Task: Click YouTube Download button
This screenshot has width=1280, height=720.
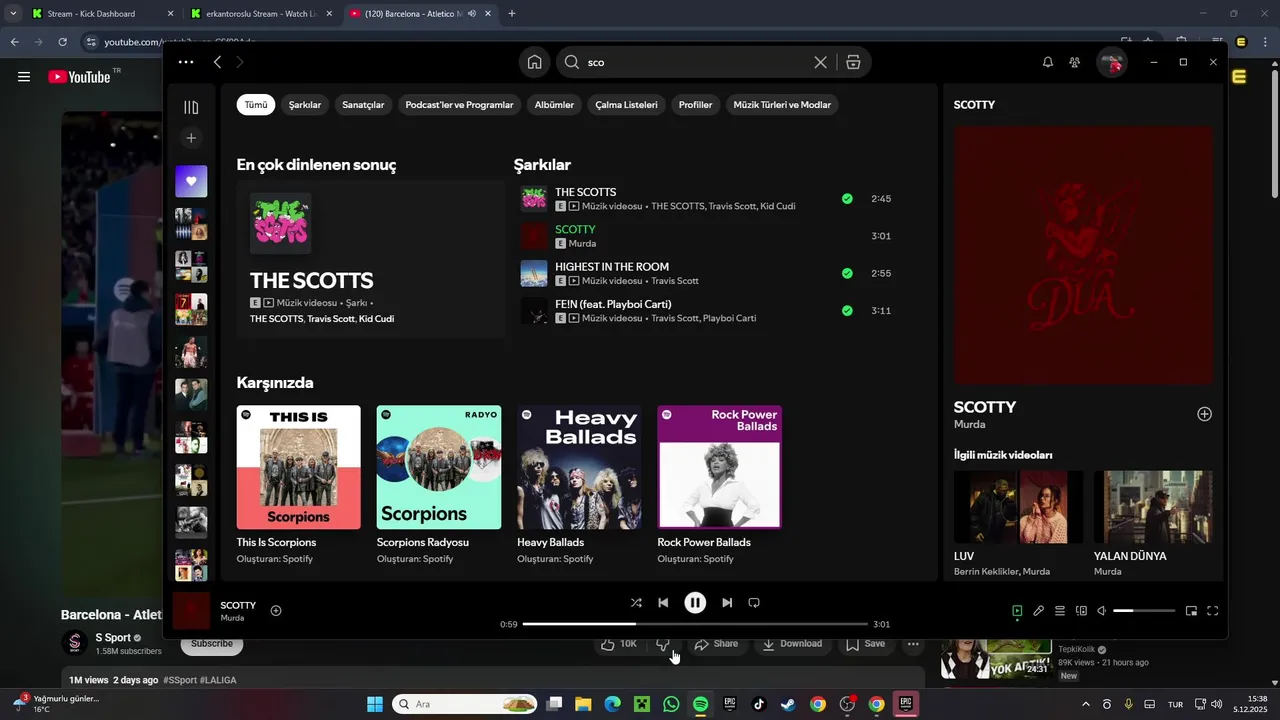Action: coord(792,644)
